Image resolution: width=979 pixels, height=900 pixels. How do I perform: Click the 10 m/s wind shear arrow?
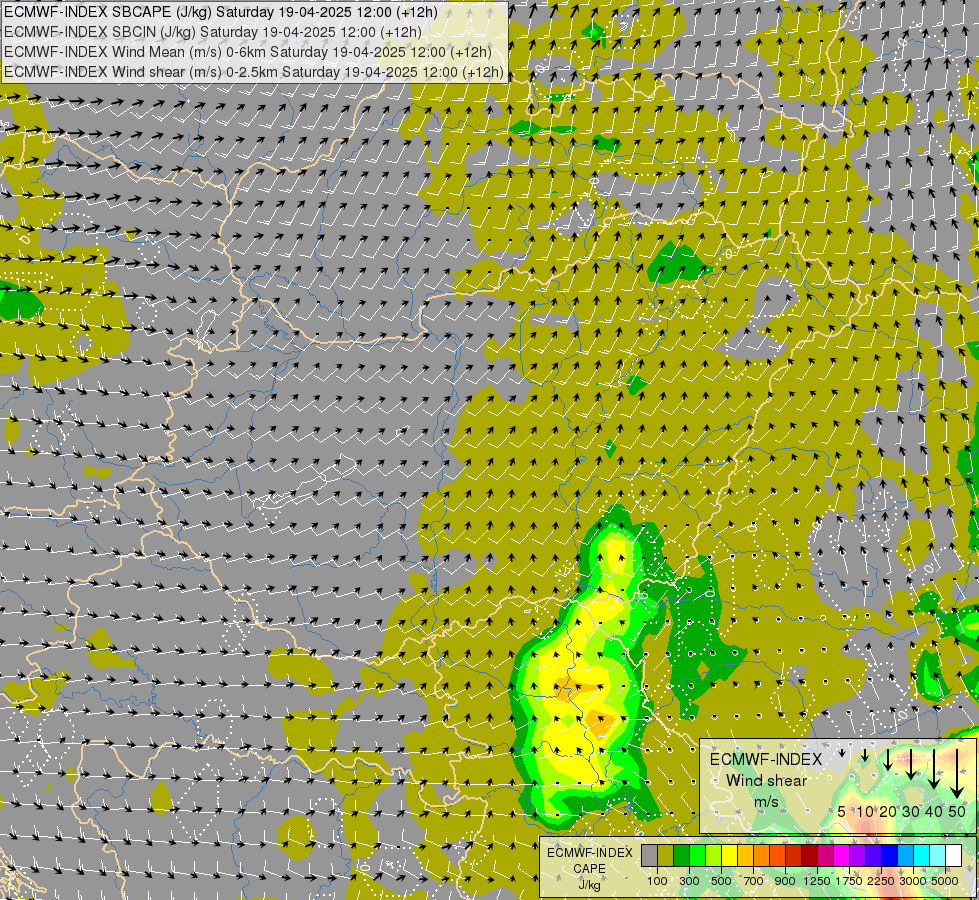(865, 755)
